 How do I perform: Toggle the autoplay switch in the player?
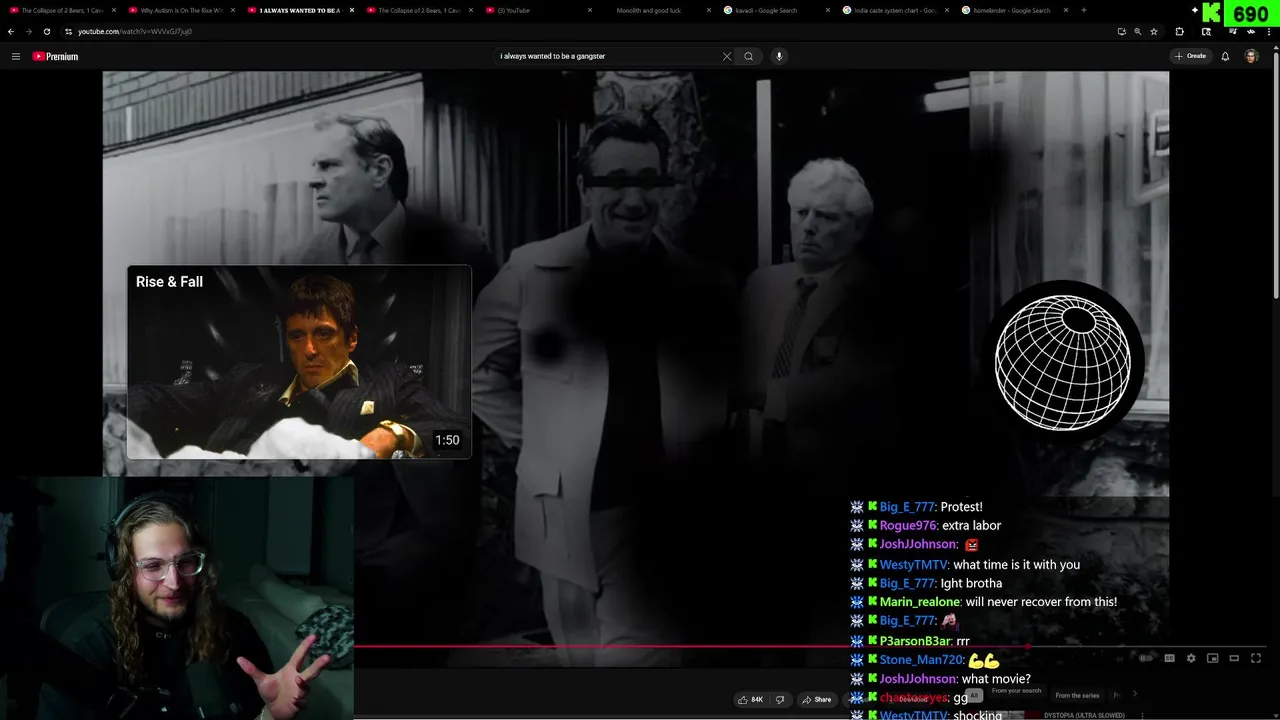[1147, 658]
